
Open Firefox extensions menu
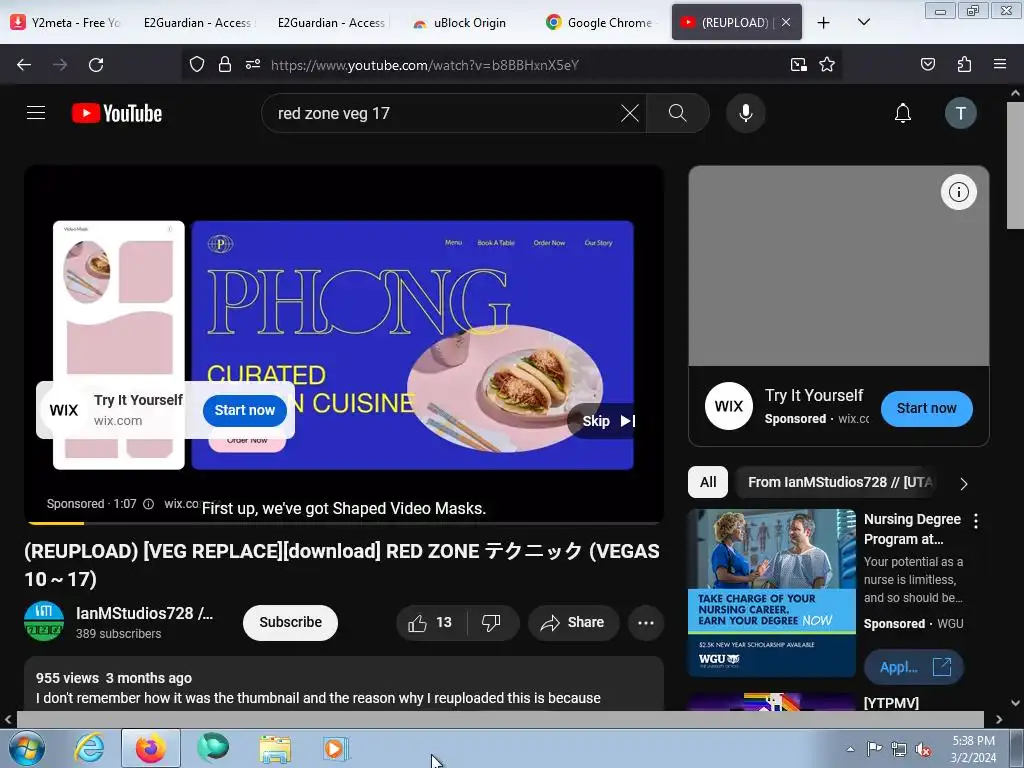coord(964,65)
